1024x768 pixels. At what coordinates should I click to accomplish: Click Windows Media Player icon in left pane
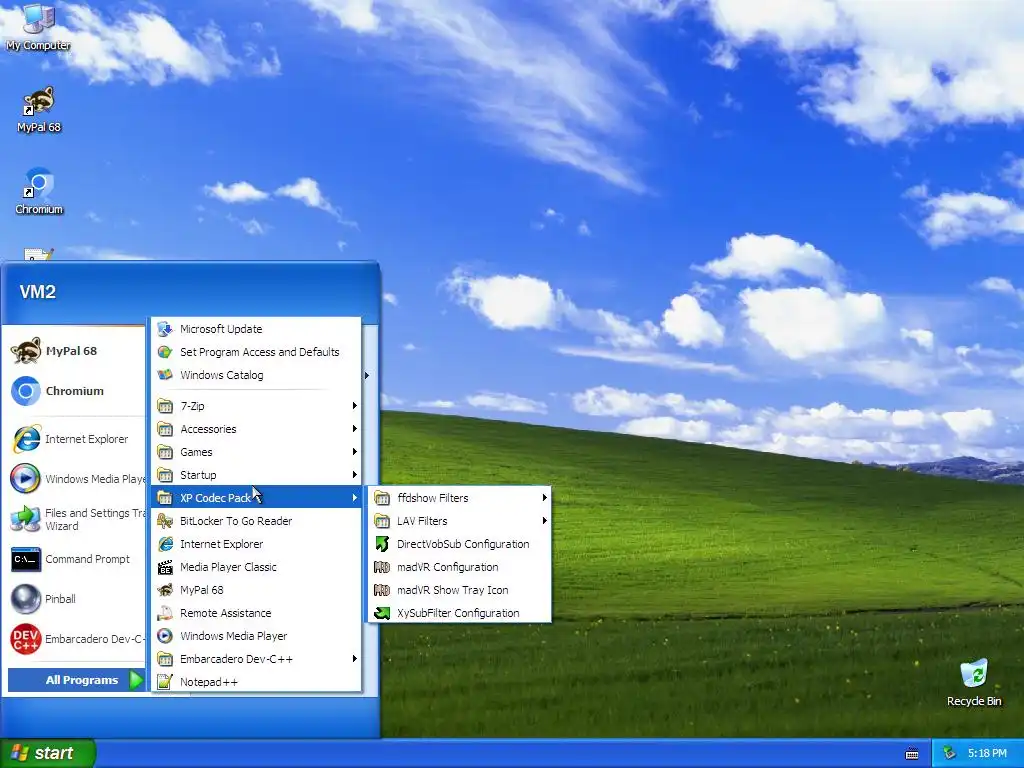25,479
